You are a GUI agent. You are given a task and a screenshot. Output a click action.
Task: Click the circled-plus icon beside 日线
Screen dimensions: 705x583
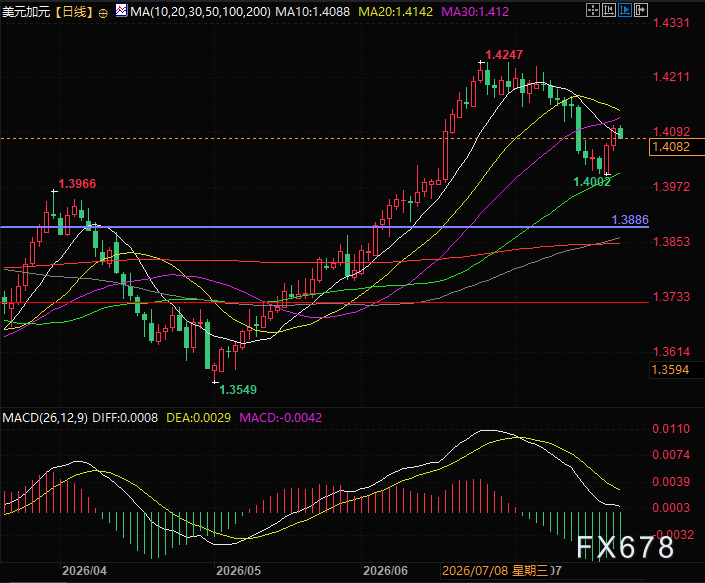point(103,13)
